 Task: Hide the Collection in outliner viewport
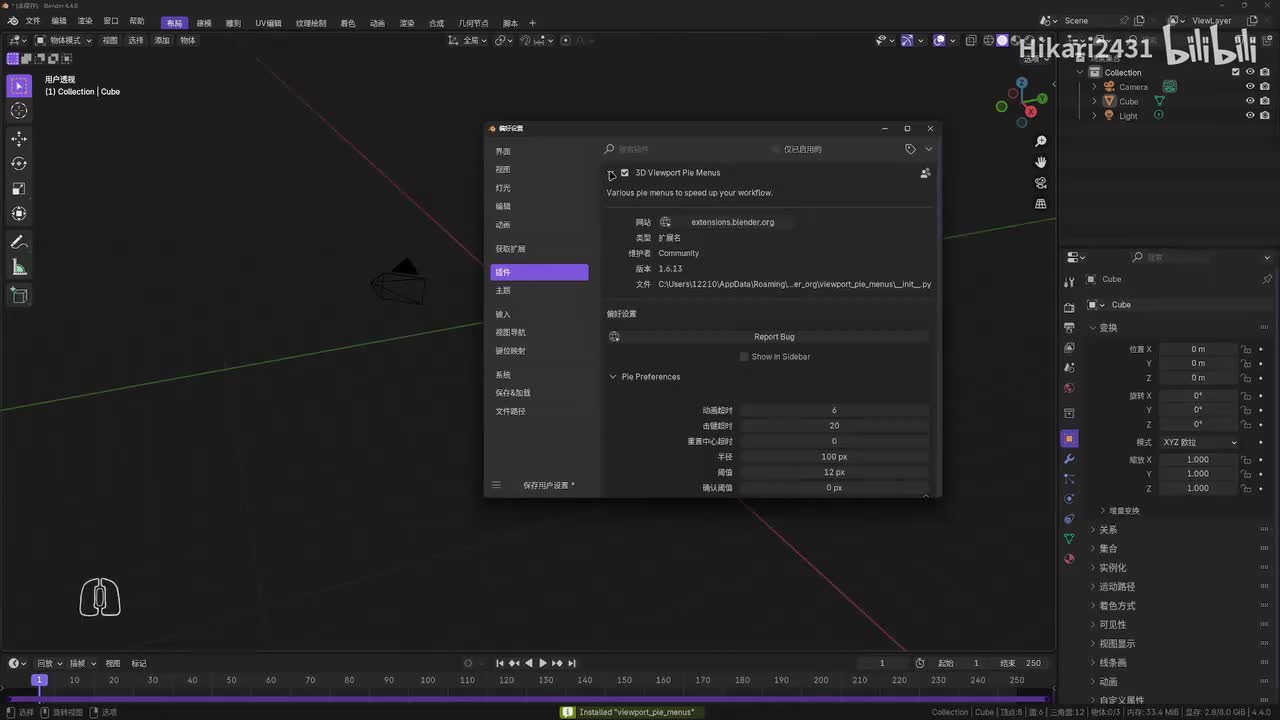click(x=1250, y=72)
